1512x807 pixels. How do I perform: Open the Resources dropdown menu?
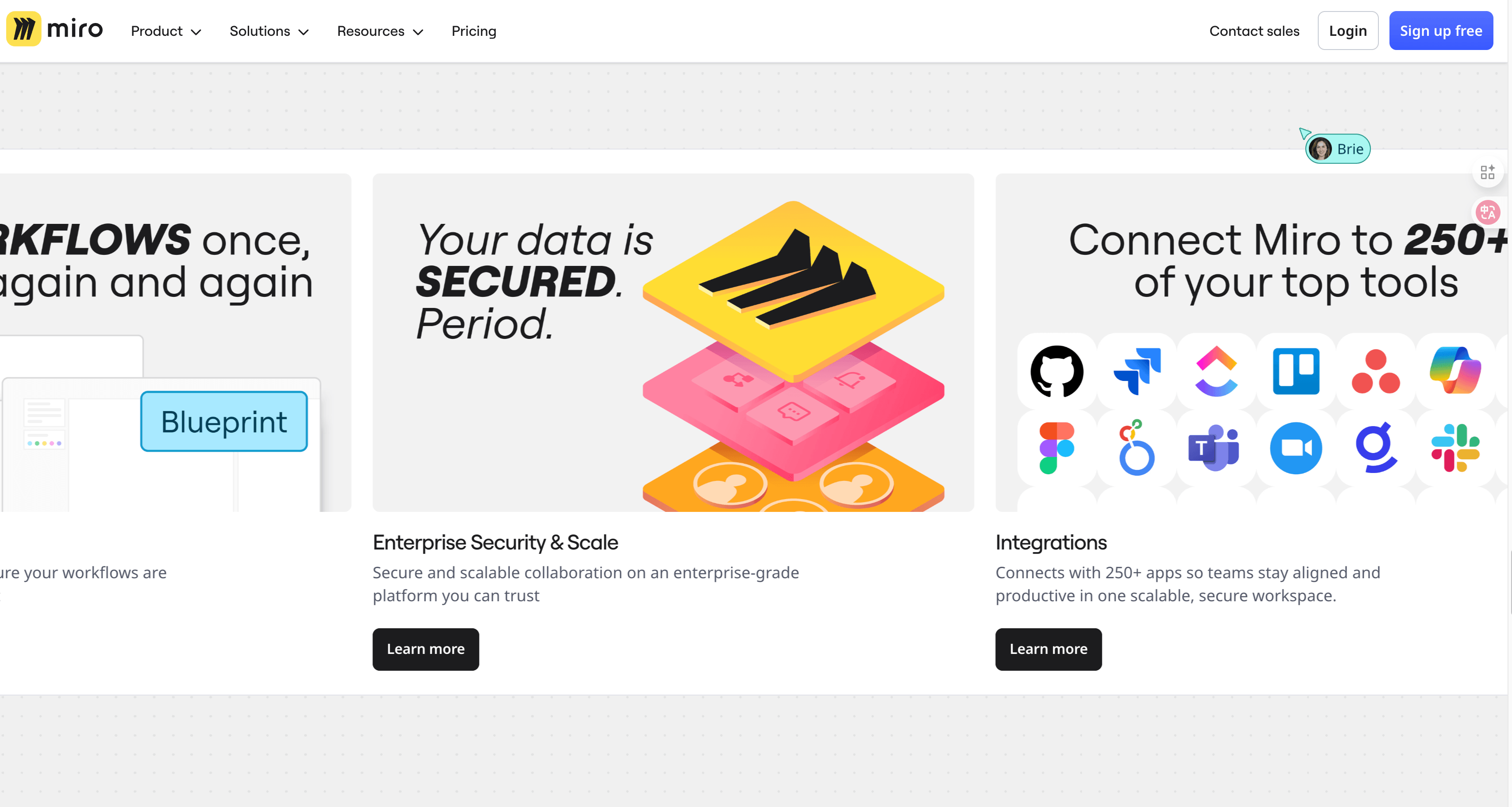pos(380,31)
